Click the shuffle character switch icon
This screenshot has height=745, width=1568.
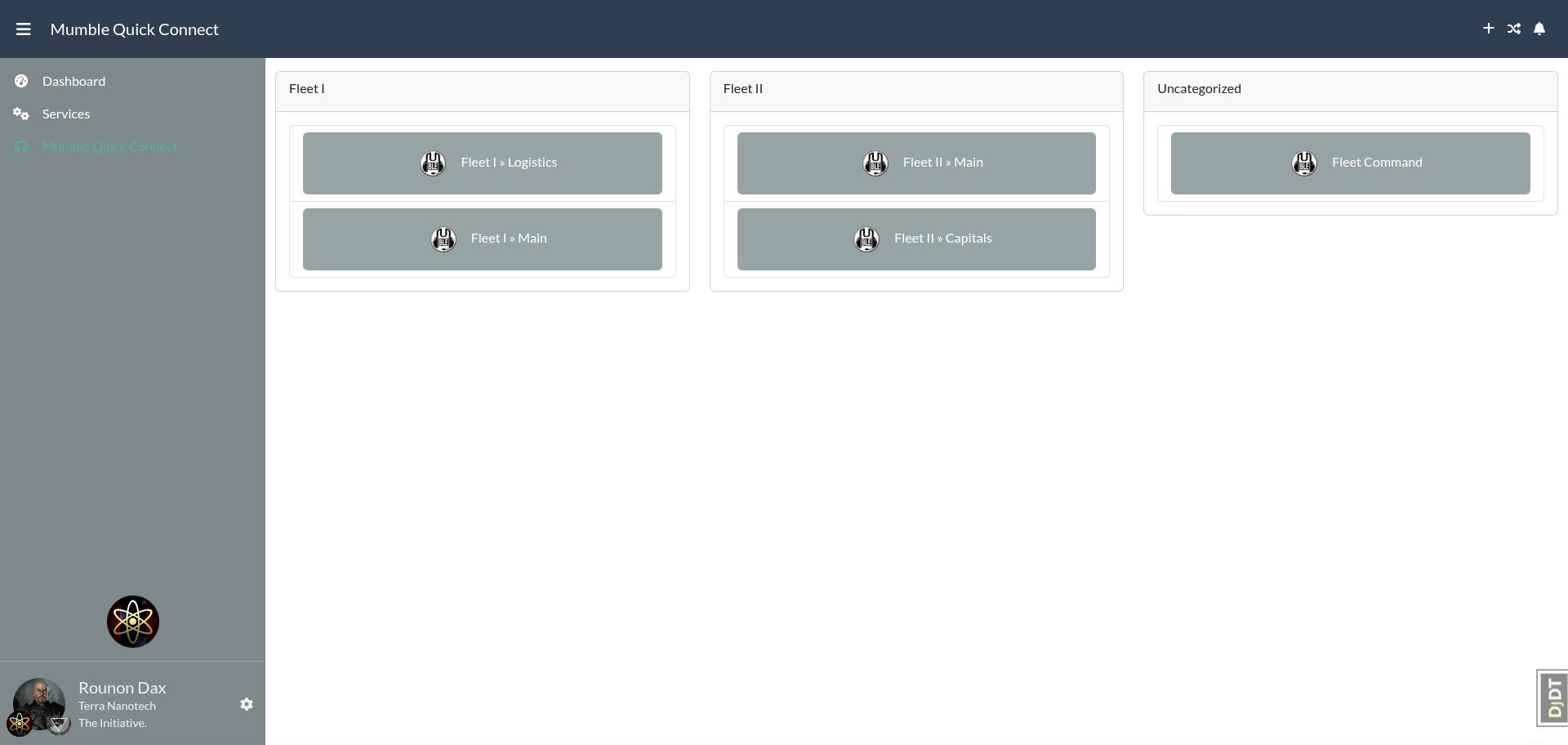[x=1514, y=29]
